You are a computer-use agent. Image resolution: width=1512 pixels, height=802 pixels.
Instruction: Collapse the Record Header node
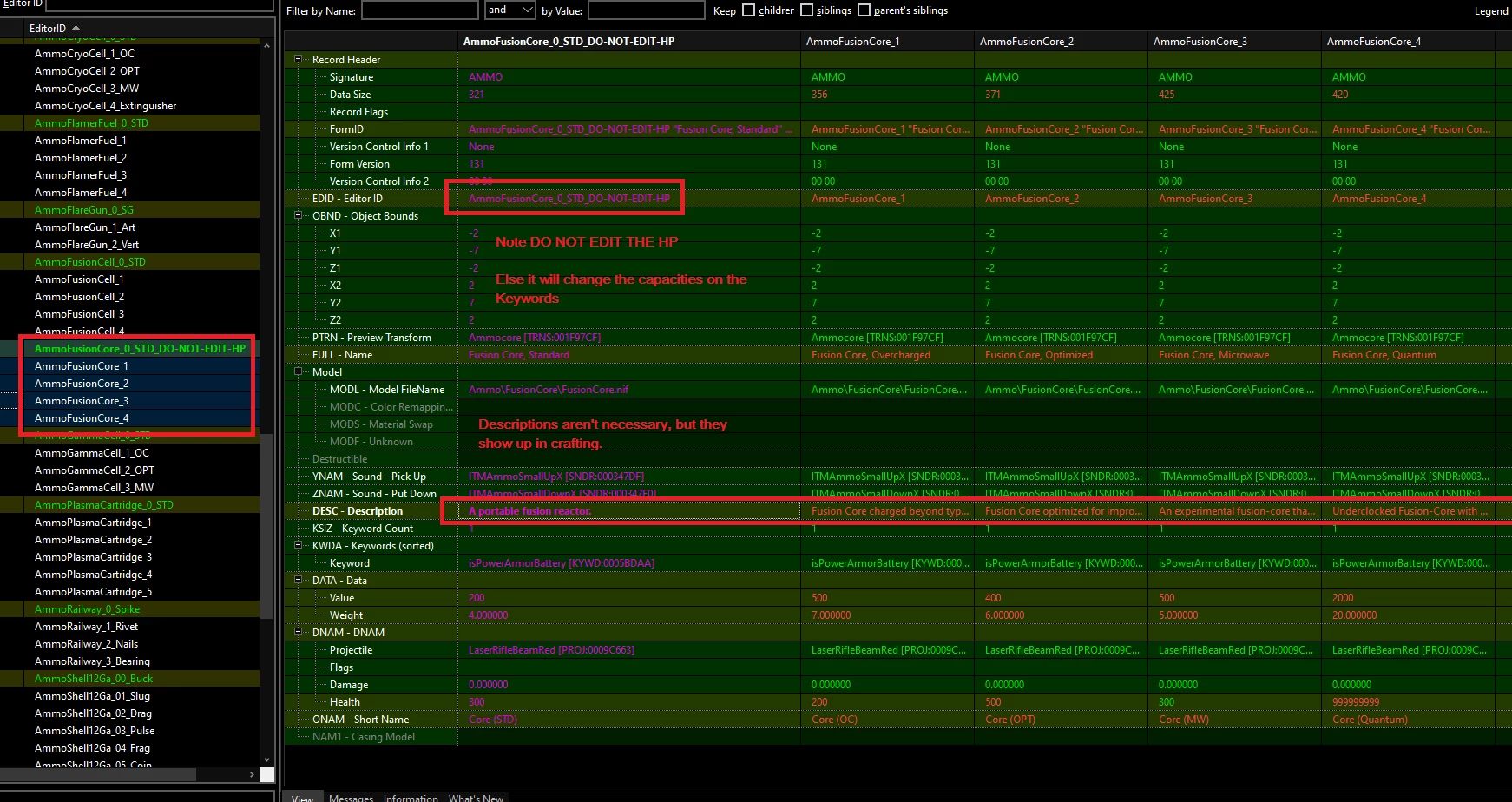coord(299,60)
